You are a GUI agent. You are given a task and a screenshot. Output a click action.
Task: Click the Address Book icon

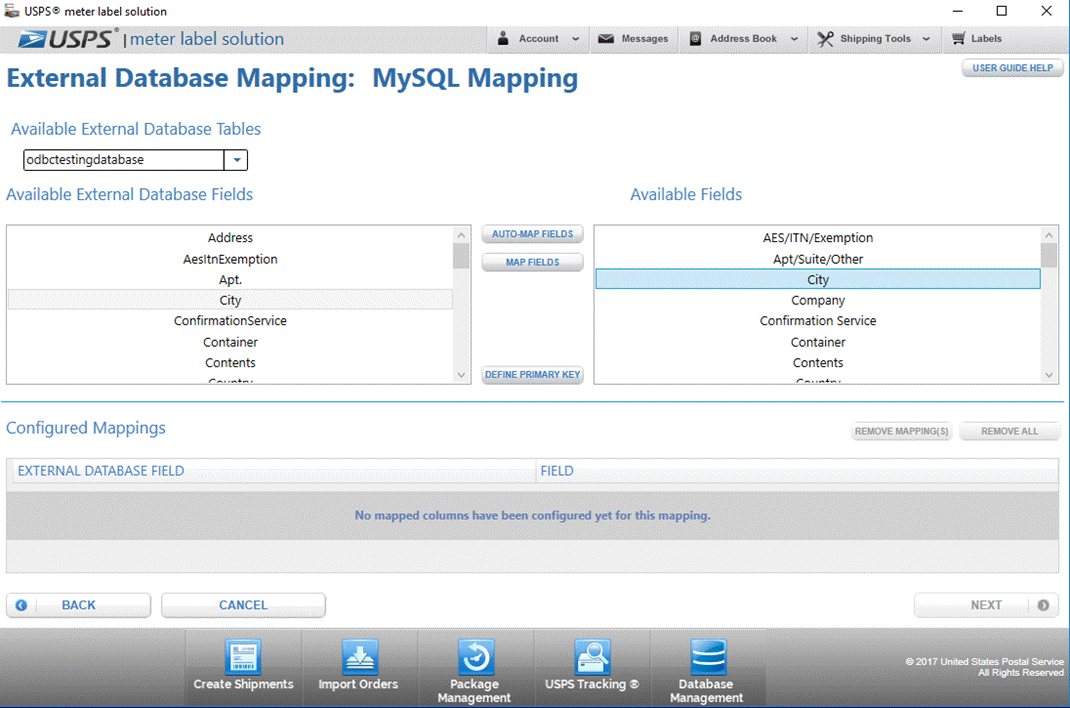click(x=695, y=39)
